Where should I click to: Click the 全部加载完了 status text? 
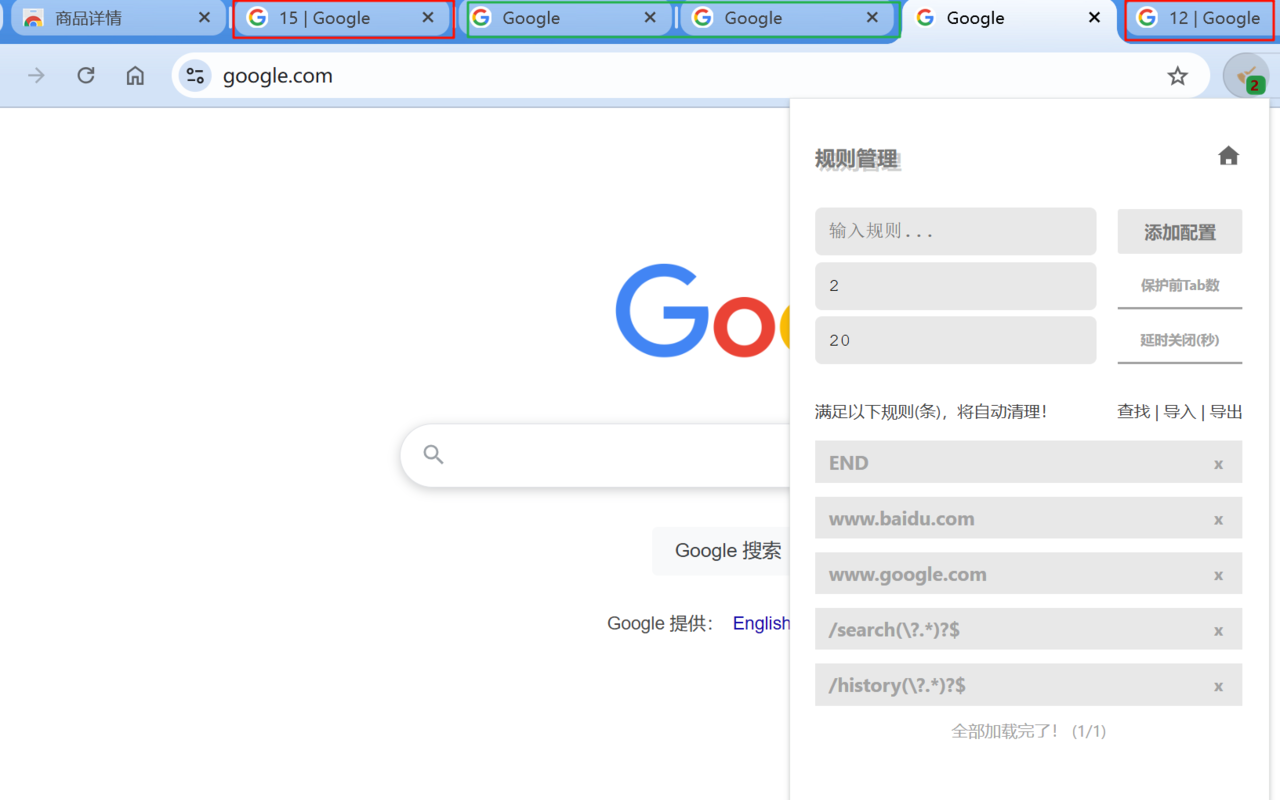pyautogui.click(x=1029, y=732)
